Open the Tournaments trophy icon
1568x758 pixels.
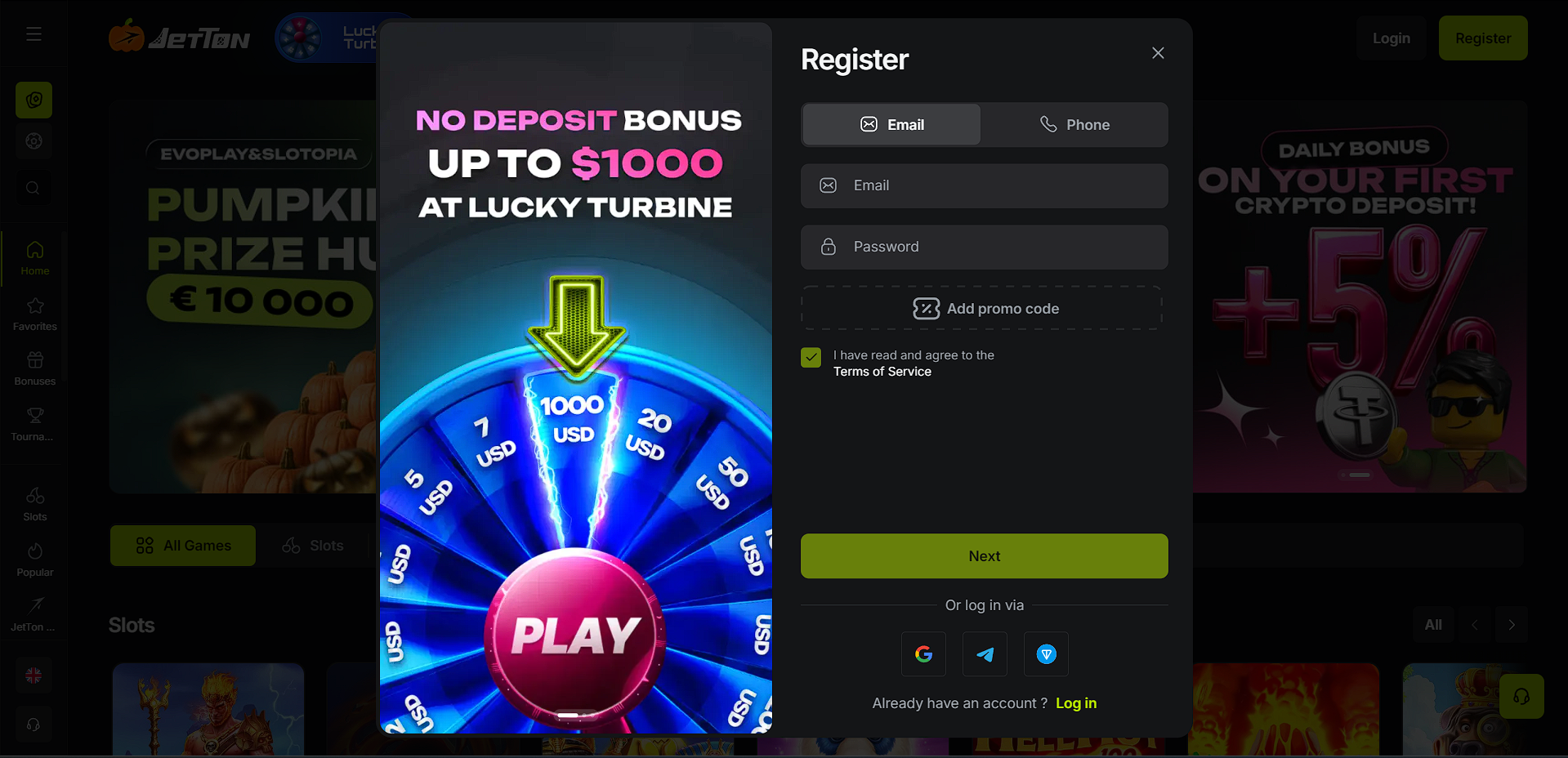coord(35,424)
